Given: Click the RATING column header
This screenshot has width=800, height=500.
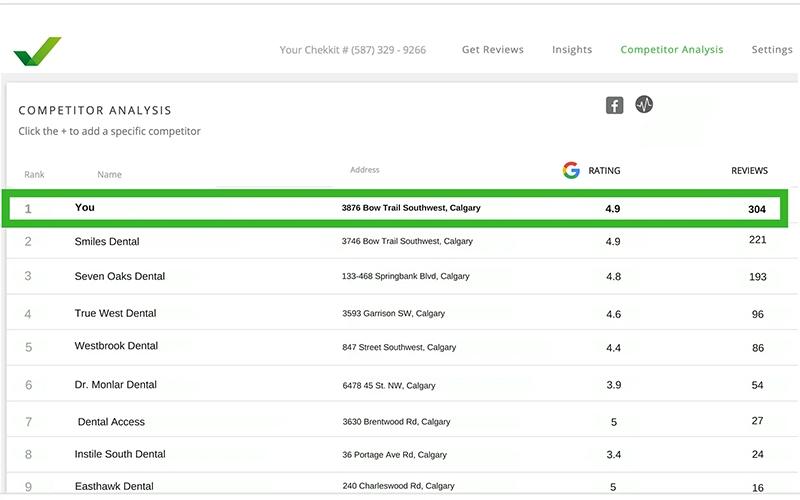Looking at the screenshot, I should [604, 170].
